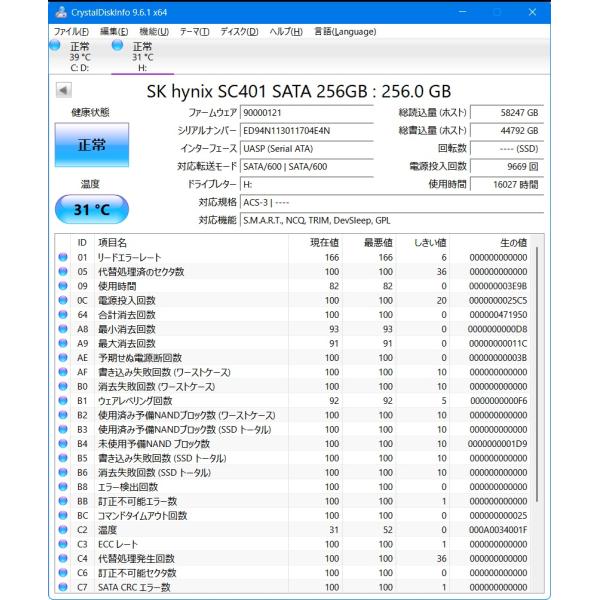
Task: Click status icon for B1 ウェアレベリング回数
Action: tap(63, 401)
